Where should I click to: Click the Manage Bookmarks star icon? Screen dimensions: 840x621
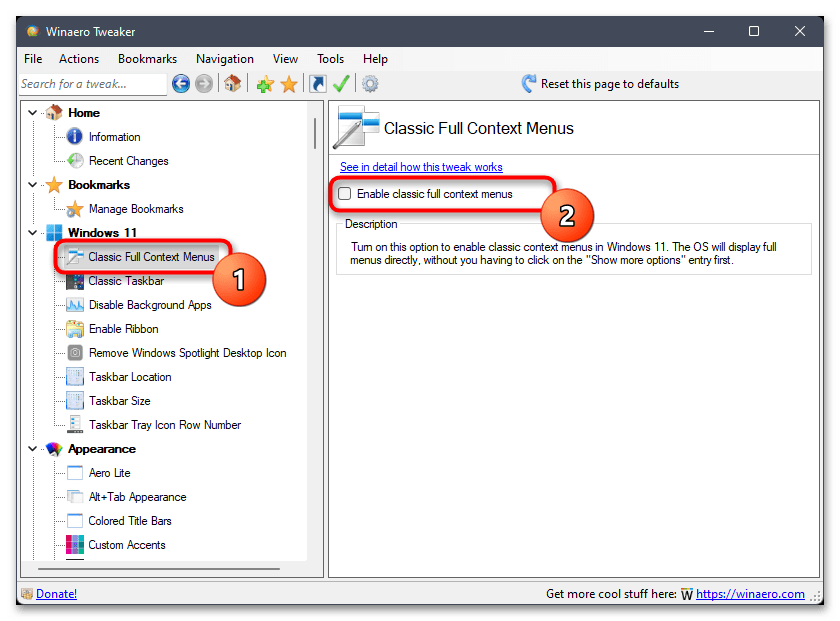[x=74, y=209]
